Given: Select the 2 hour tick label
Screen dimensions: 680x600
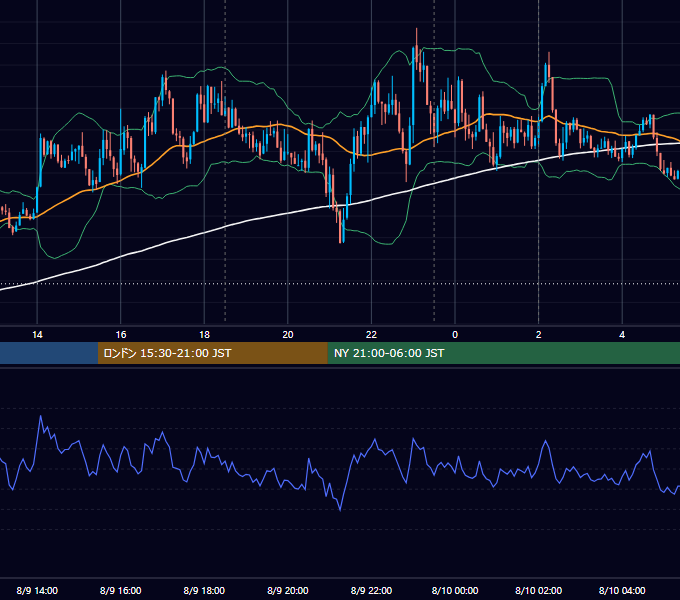Looking at the screenshot, I should point(539,335).
